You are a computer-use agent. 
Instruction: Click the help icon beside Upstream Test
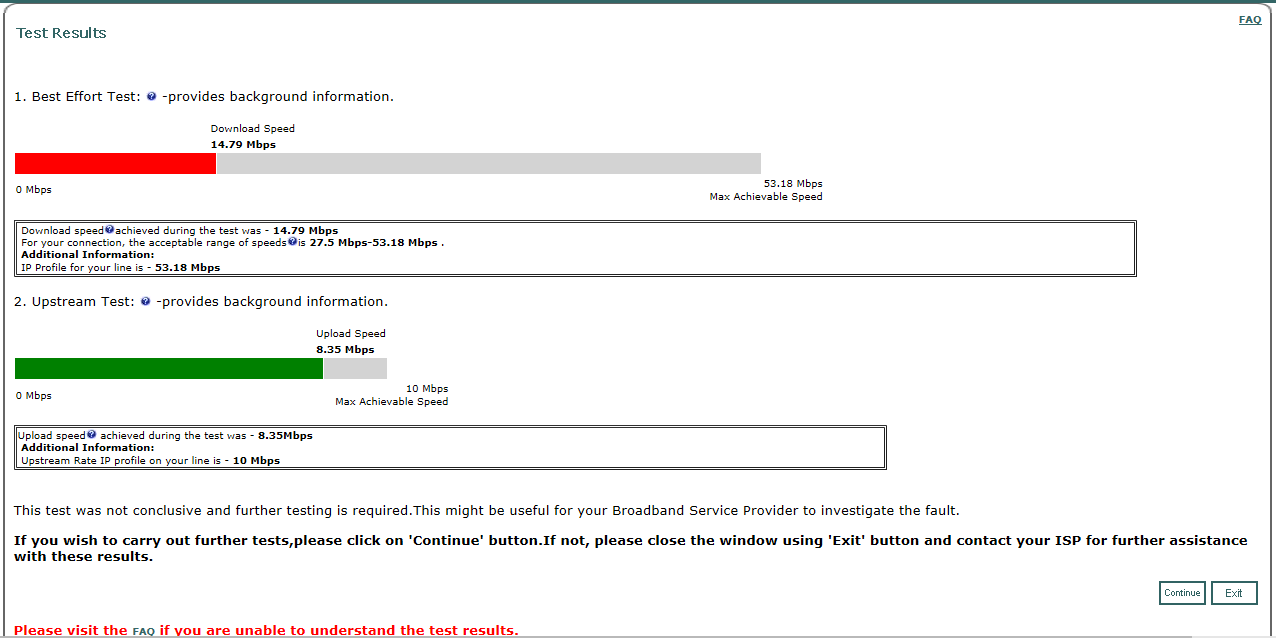click(145, 302)
